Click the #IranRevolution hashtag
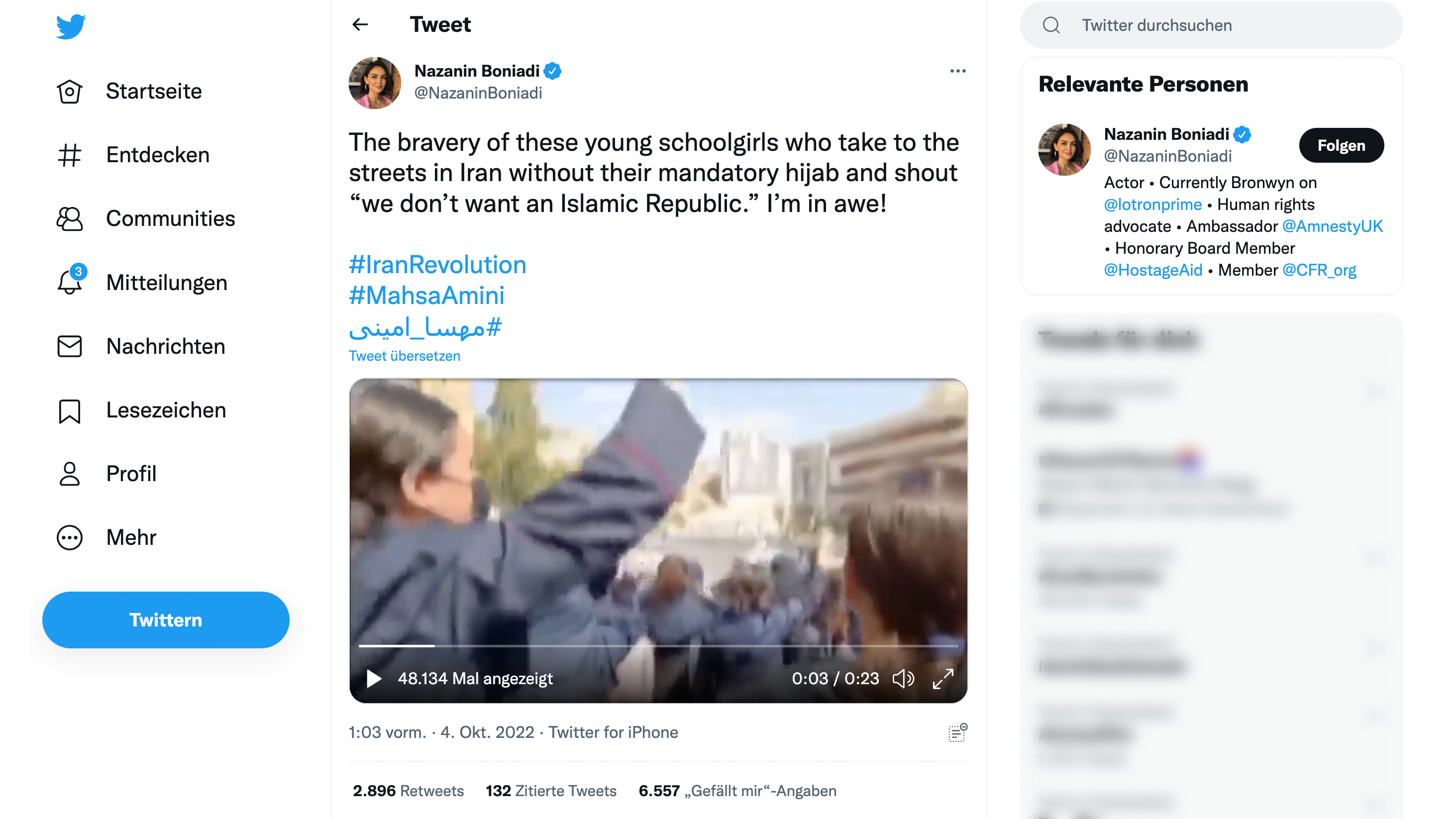The image size is (1456, 819). click(x=437, y=265)
